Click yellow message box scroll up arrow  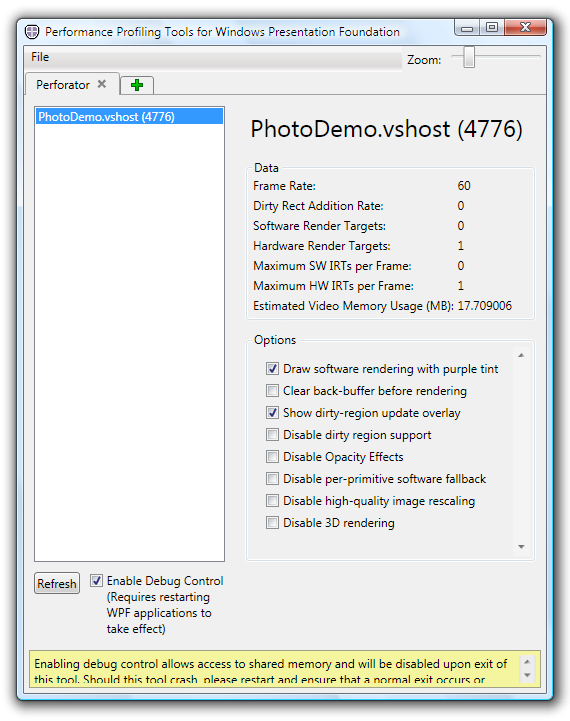pyautogui.click(x=527, y=662)
